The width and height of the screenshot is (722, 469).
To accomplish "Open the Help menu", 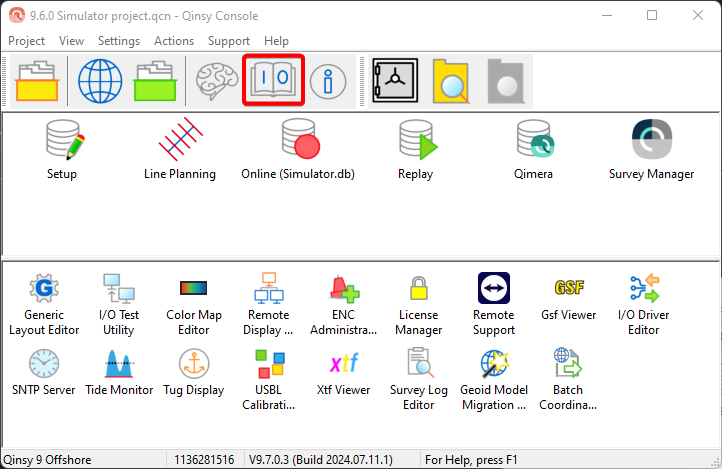I will click(276, 41).
